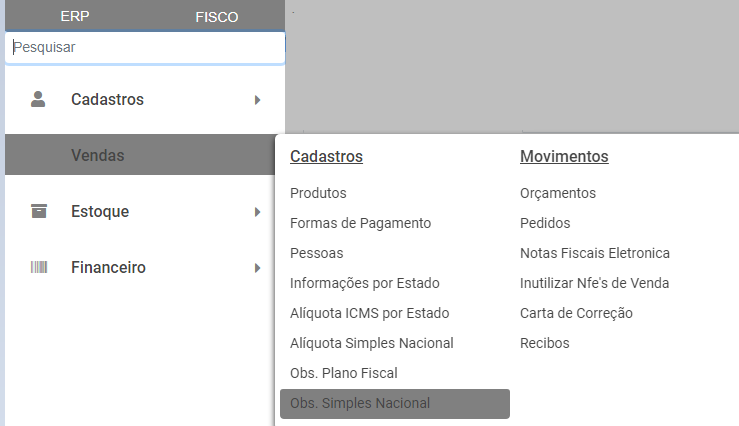Open the Pessoas registration page

316,253
